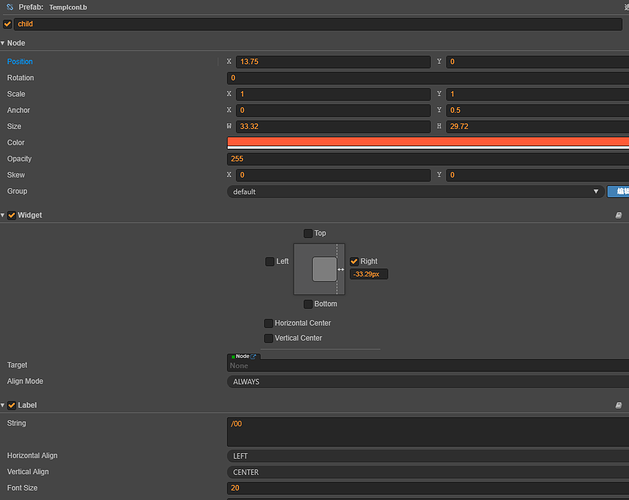Open the Label component help icon
The width and height of the screenshot is (629, 500).
[619, 405]
